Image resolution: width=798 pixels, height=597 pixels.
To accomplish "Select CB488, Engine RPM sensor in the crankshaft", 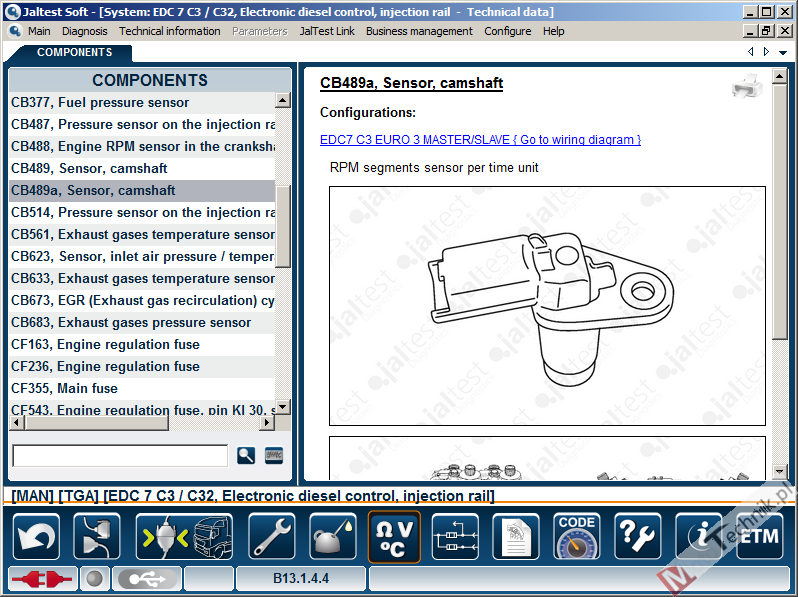I will pos(142,146).
